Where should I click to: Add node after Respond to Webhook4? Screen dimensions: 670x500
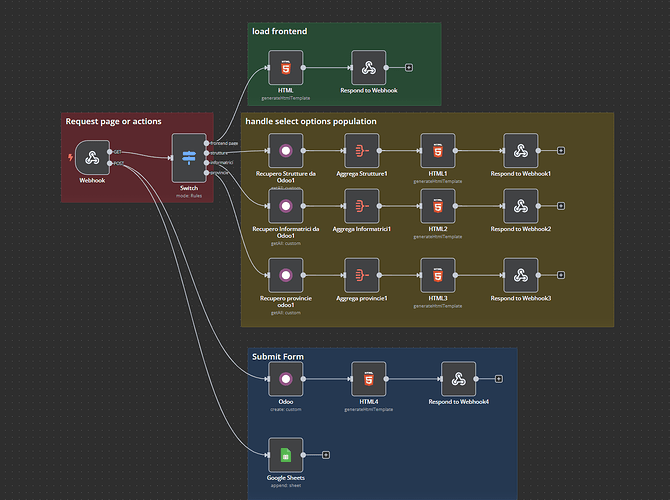coord(499,379)
